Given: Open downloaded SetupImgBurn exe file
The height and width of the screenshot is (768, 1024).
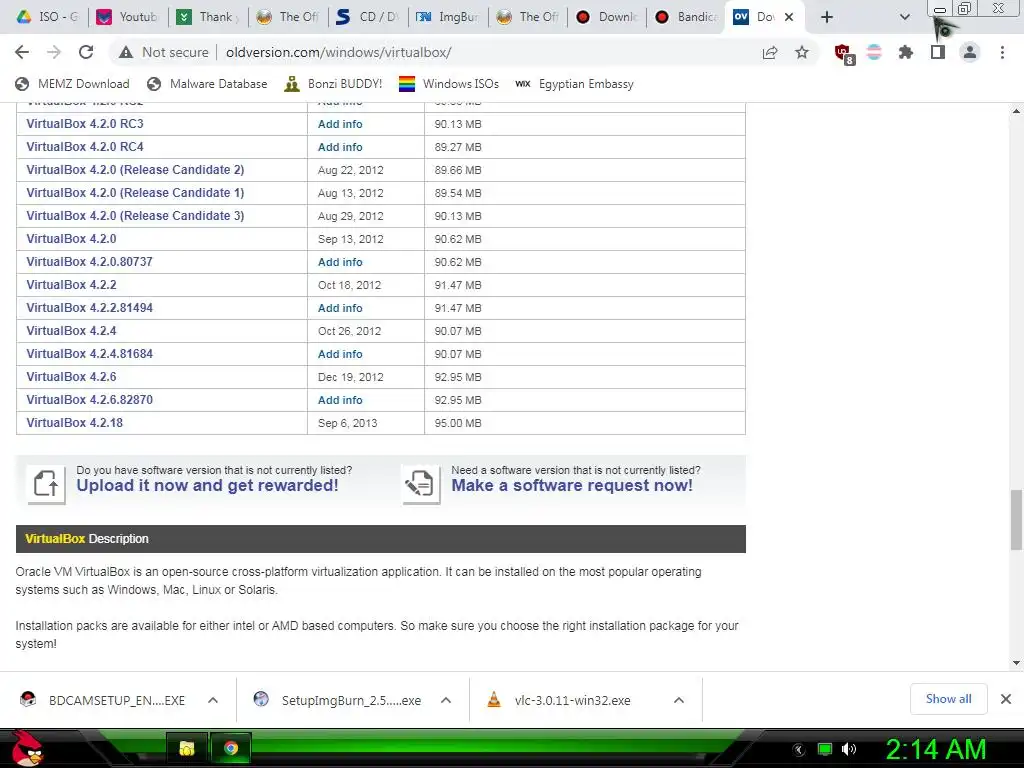Looking at the screenshot, I should [338, 700].
